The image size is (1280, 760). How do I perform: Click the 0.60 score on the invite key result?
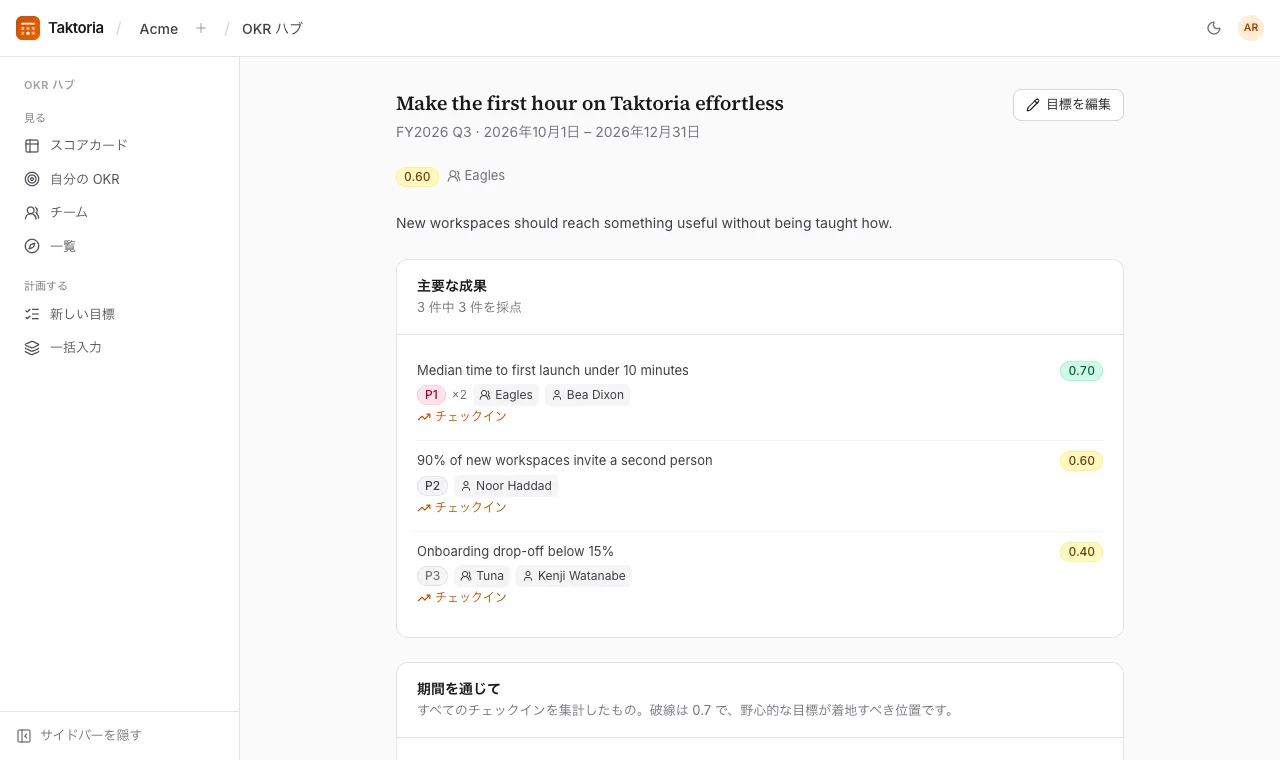[1081, 461]
